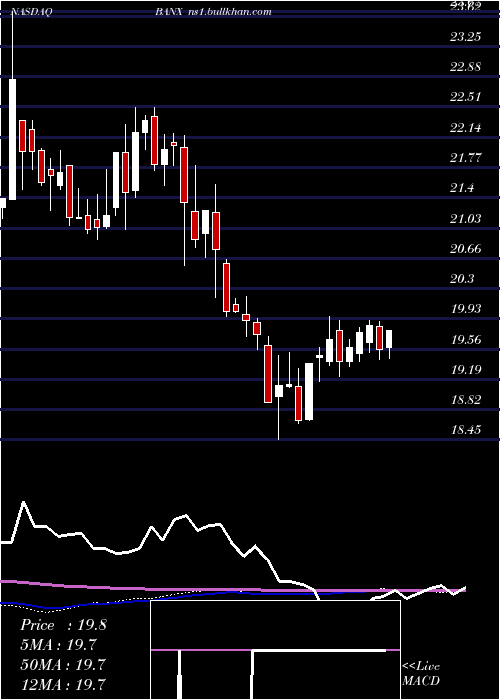500x700 pixels.
Task: Click the last white candlestick on the right
Action: (389, 339)
